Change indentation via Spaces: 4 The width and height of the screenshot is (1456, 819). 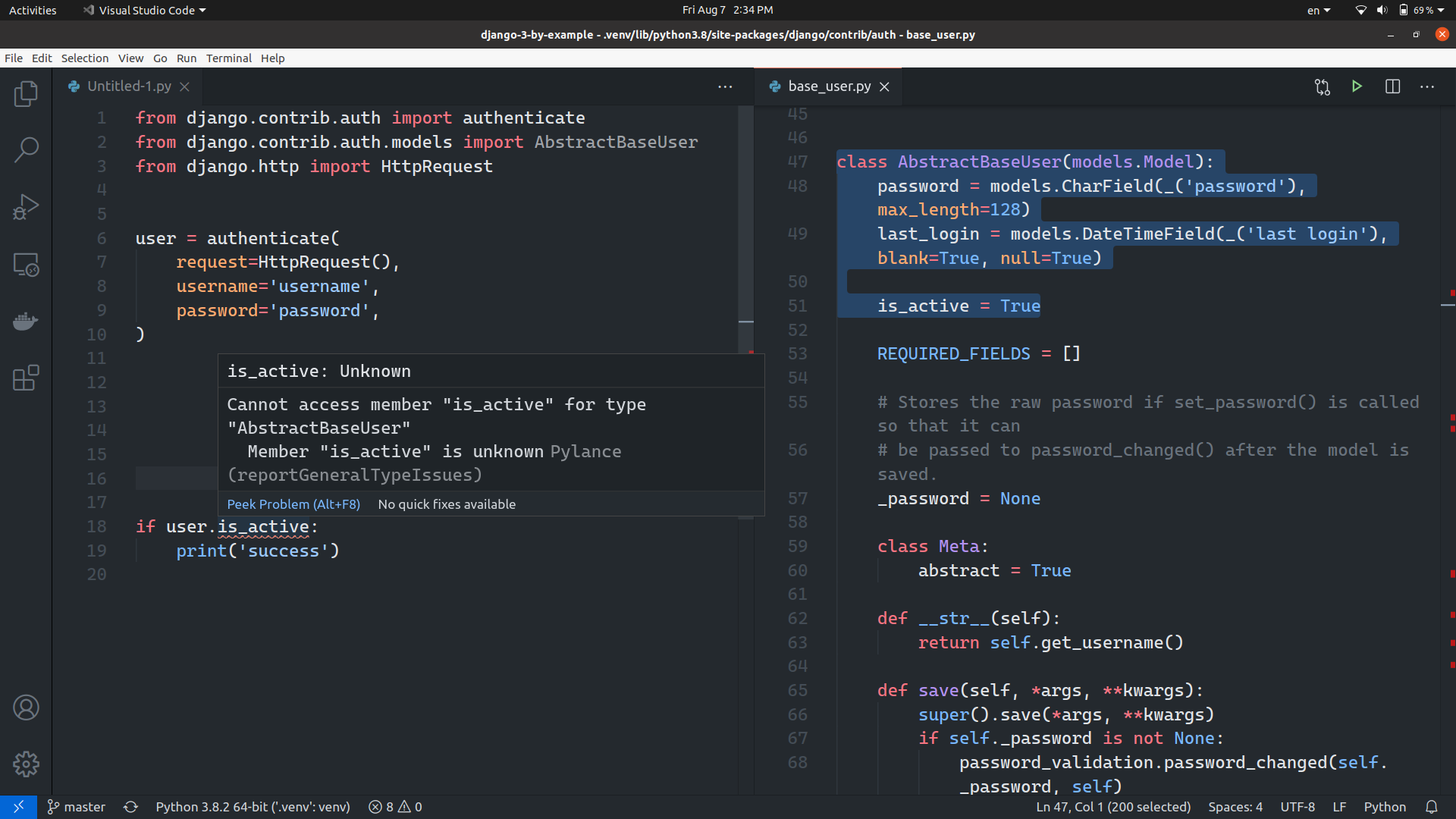coord(1235,807)
